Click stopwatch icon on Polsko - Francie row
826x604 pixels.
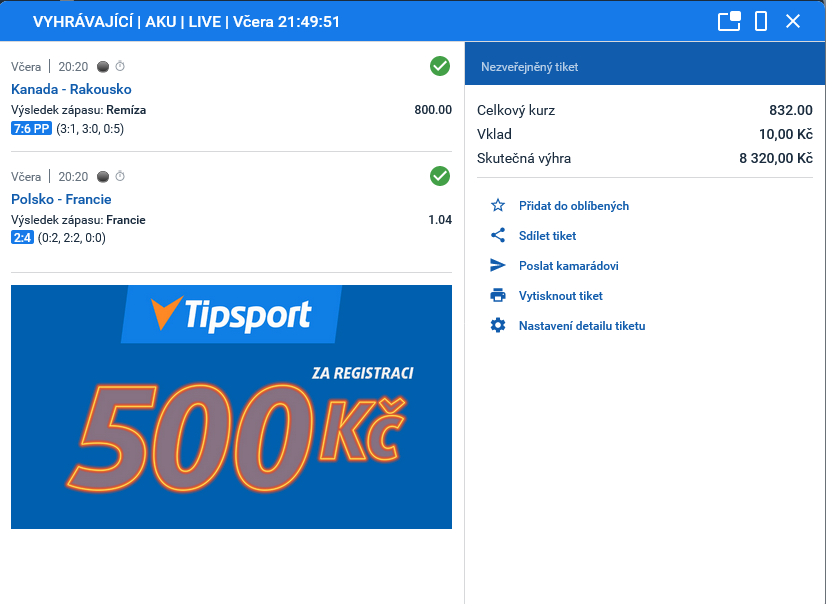[x=120, y=177]
